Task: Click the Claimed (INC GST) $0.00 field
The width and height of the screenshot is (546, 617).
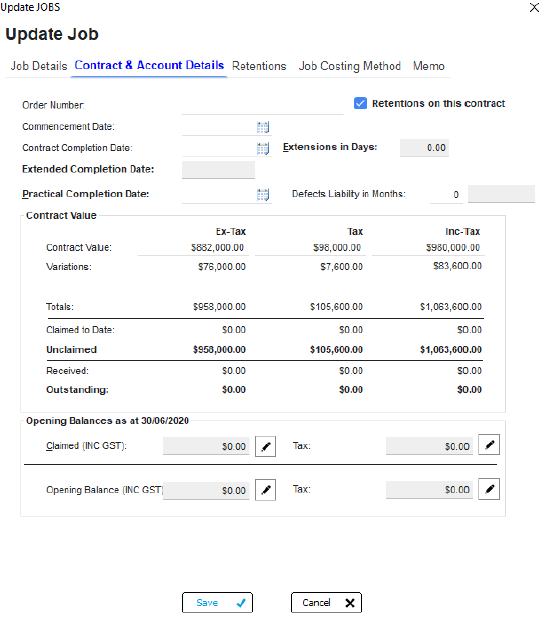Action: pyautogui.click(x=206, y=446)
